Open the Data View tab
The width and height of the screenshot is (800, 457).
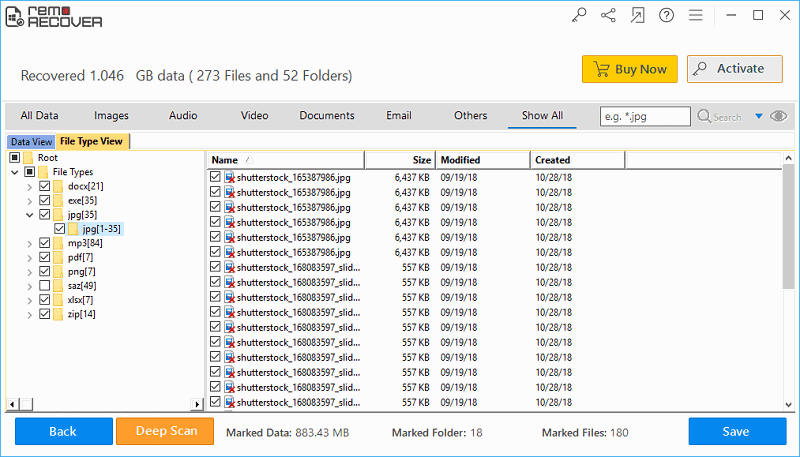pyautogui.click(x=32, y=142)
